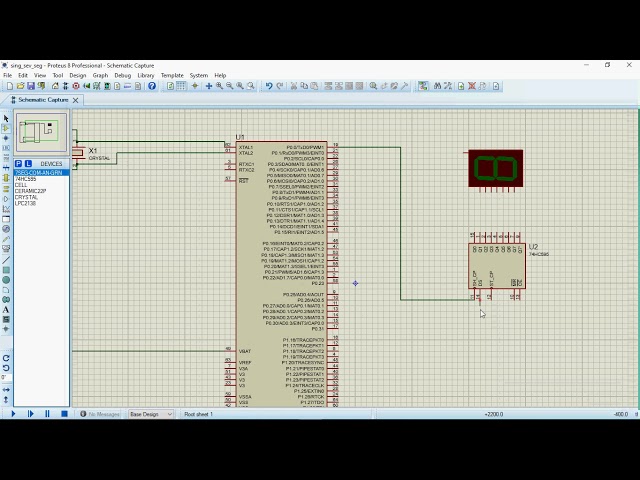This screenshot has width=640, height=480.
Task: Click the overview thumbnail window
Action: click(41, 133)
